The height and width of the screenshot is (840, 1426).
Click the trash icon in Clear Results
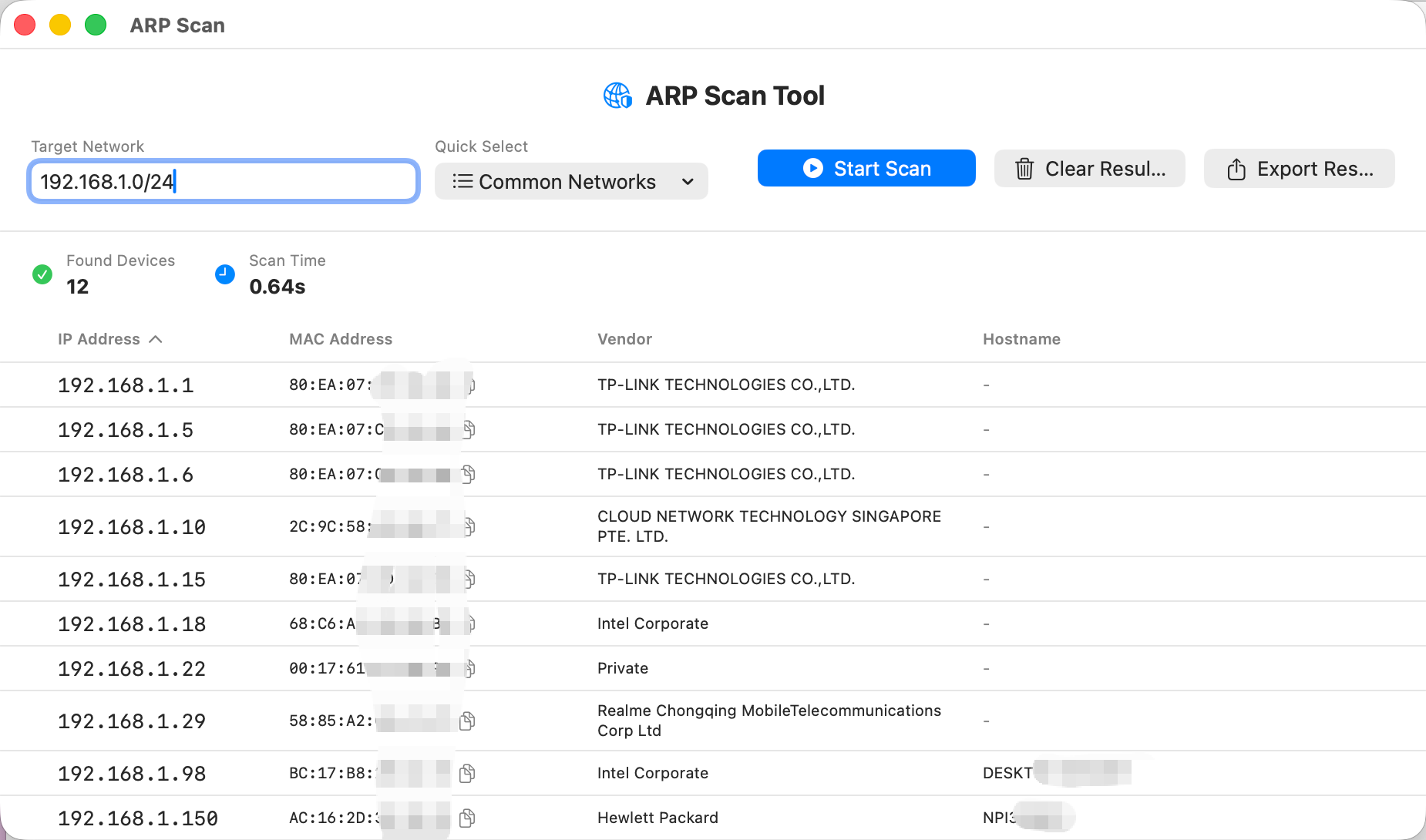1024,168
